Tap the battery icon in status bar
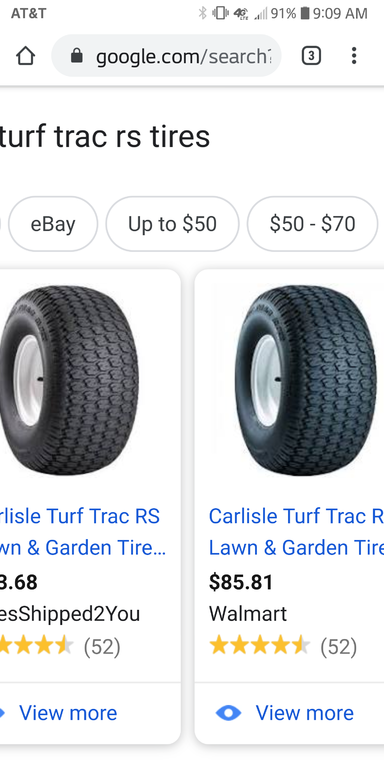384x768 pixels. [x=305, y=13]
